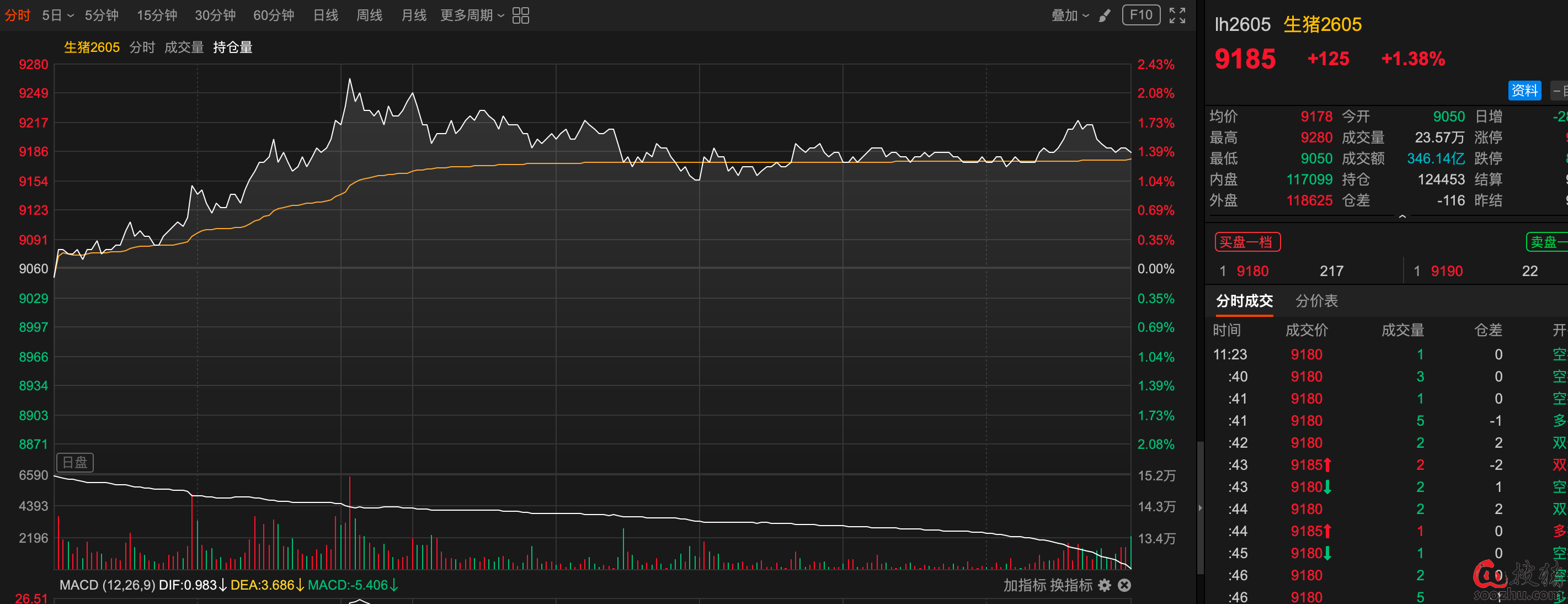Close the MACD indicator panel
The height and width of the screenshot is (604, 1568).
[x=1124, y=585]
